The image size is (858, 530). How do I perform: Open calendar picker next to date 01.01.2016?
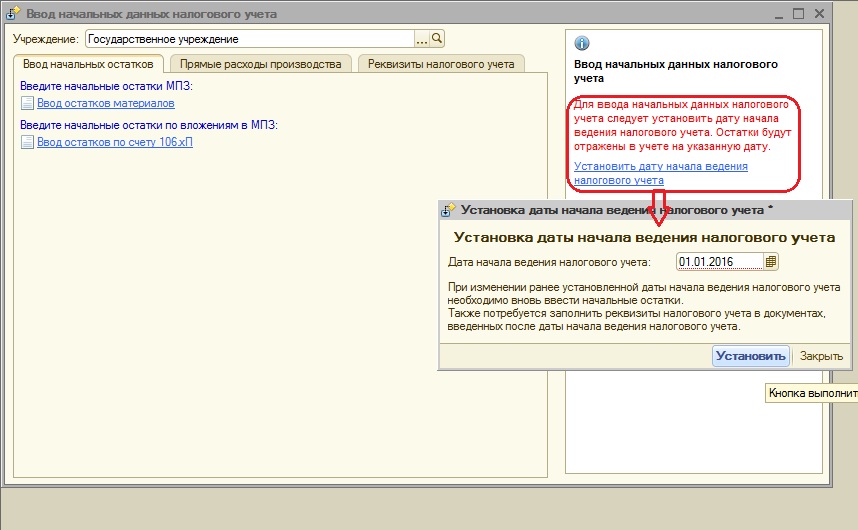pyautogui.click(x=770, y=262)
